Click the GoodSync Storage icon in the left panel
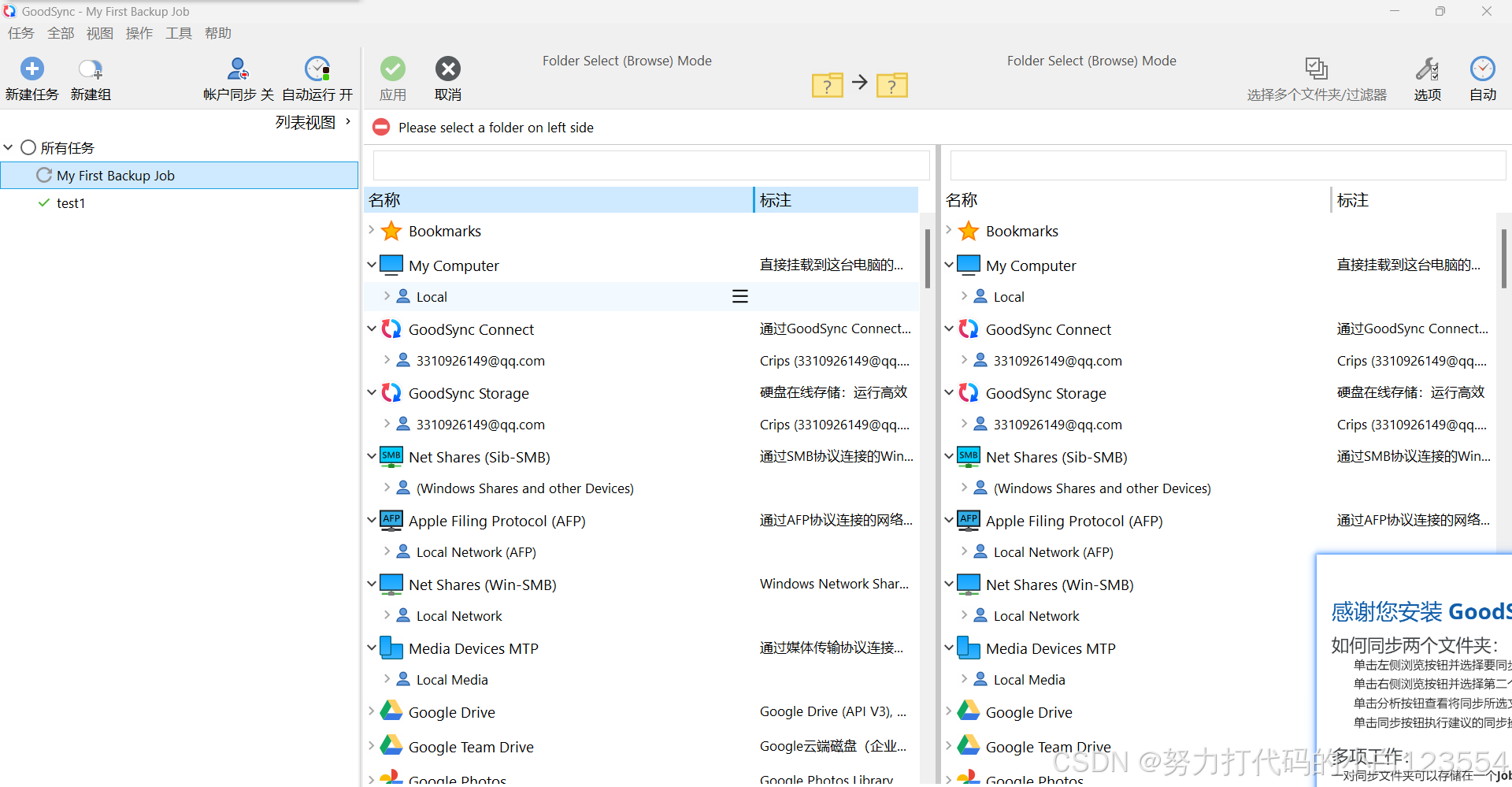The image size is (1512, 787). point(391,392)
